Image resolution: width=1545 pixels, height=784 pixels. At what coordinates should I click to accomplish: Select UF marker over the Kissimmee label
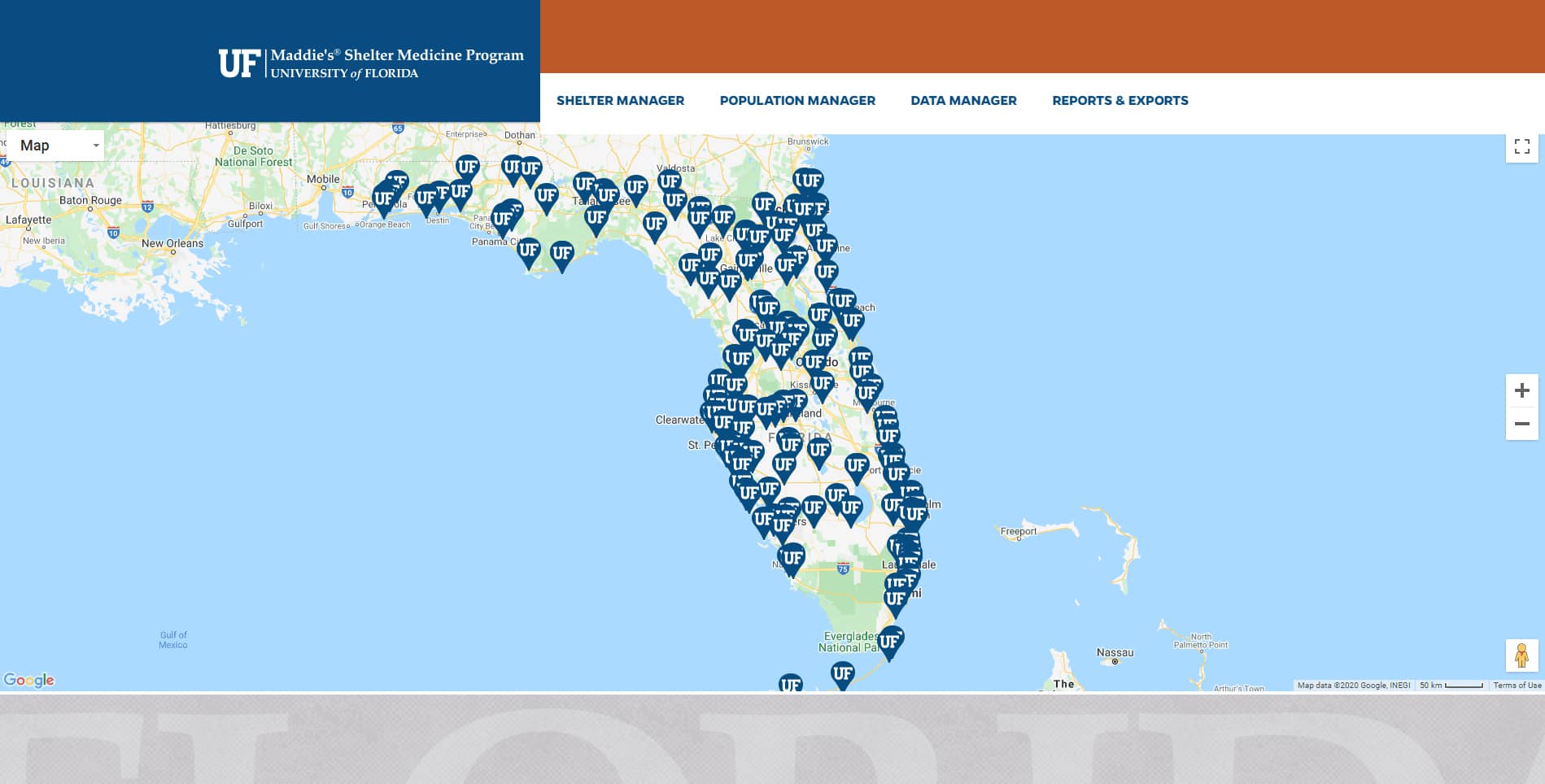tap(823, 385)
